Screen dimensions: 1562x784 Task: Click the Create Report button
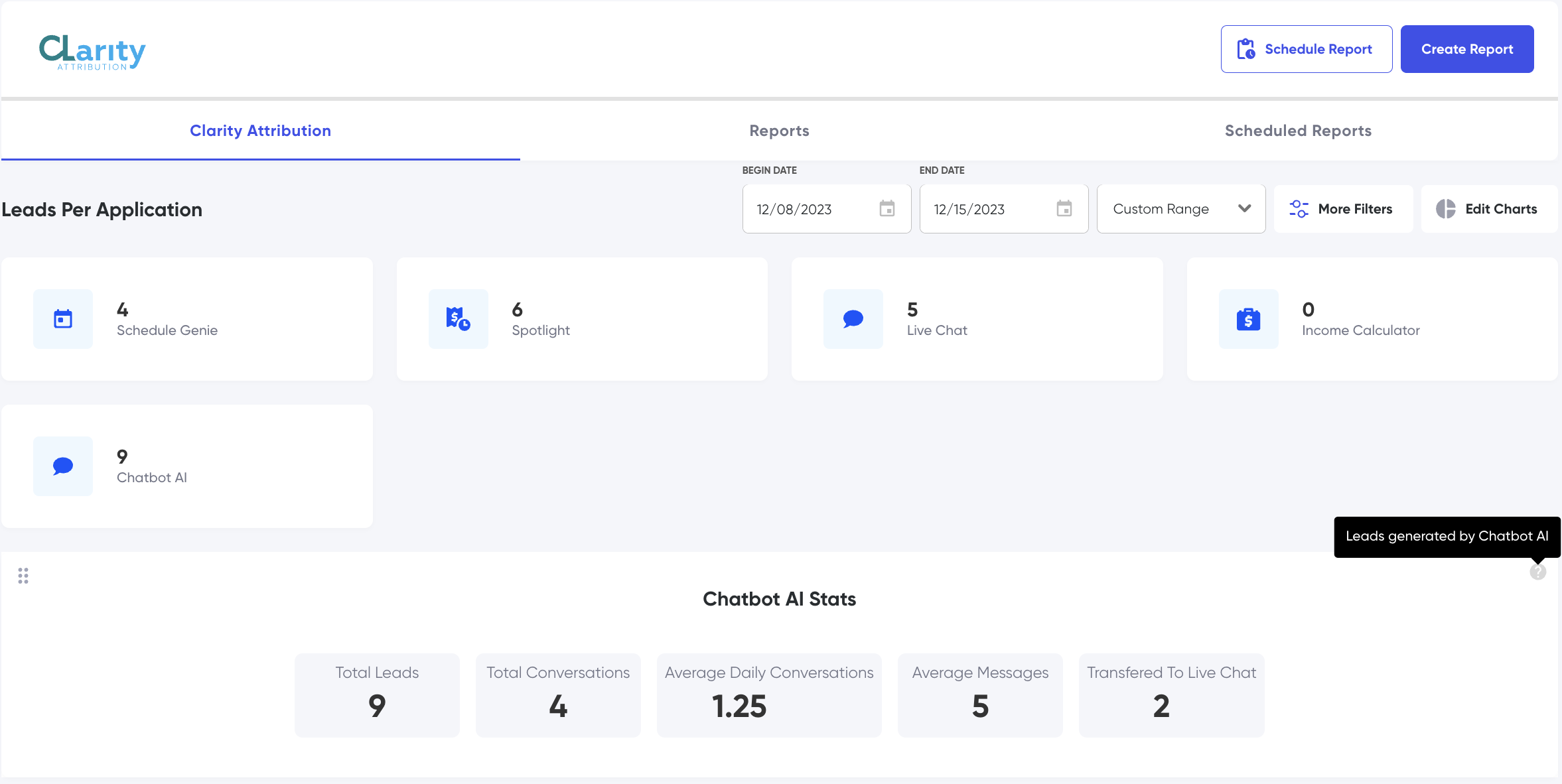pyautogui.click(x=1466, y=49)
